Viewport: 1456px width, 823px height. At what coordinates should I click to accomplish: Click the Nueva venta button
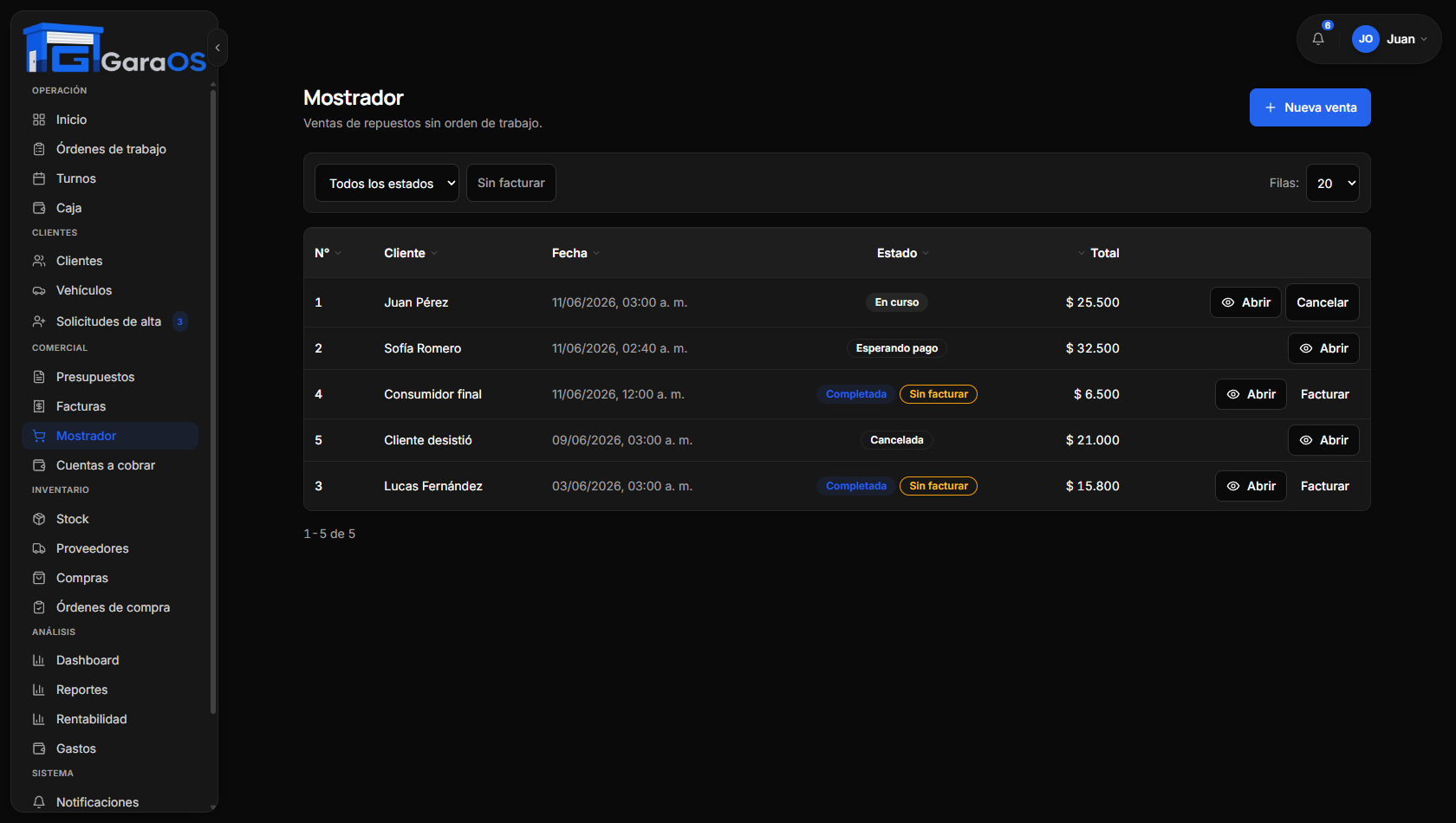coord(1310,107)
